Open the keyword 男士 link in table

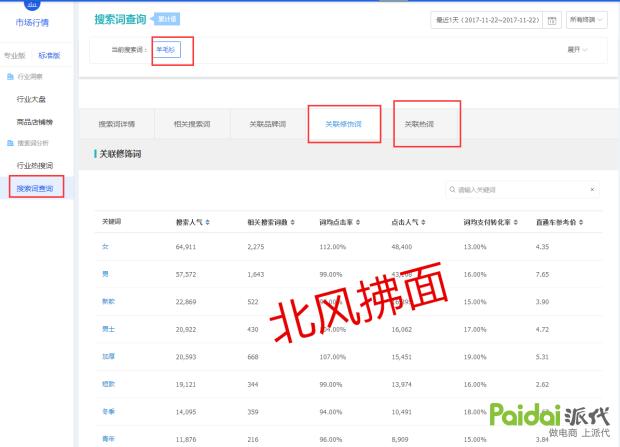tap(108, 329)
